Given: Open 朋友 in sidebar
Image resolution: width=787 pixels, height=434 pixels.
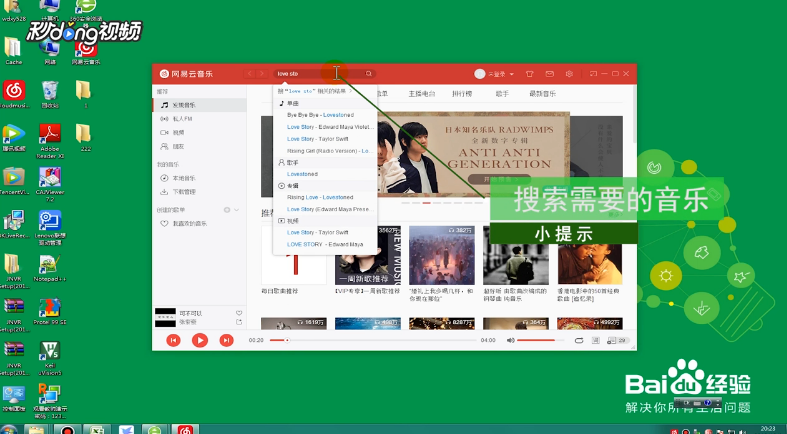Looking at the screenshot, I should pyautogui.click(x=200, y=147).
